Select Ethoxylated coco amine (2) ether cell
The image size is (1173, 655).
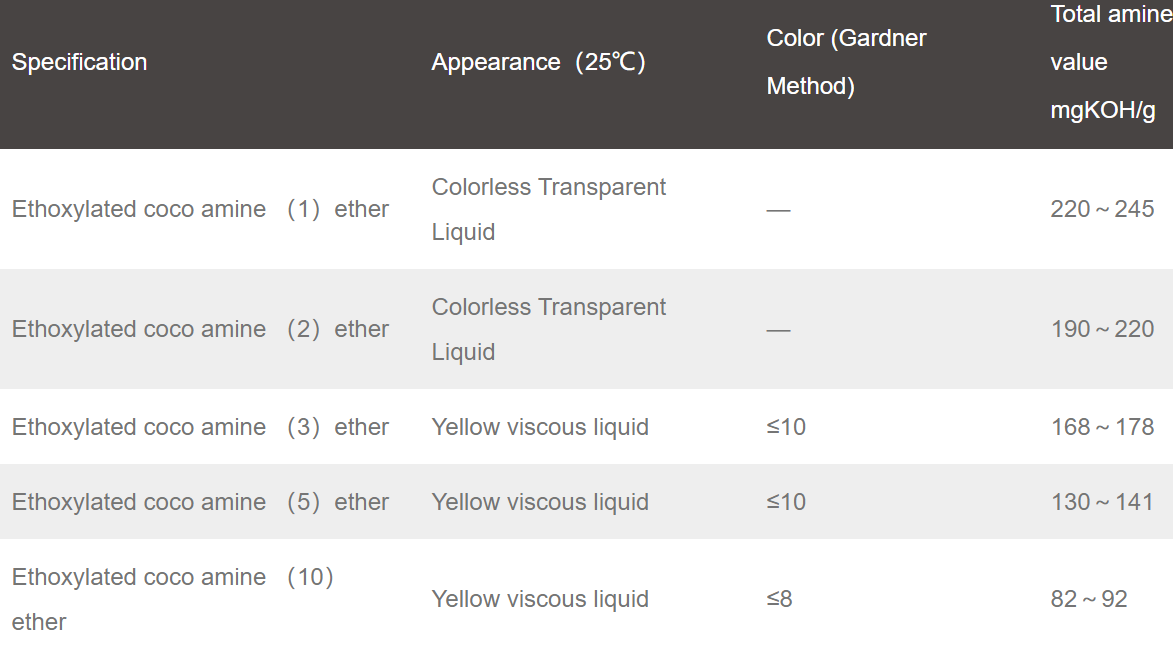coord(200,329)
